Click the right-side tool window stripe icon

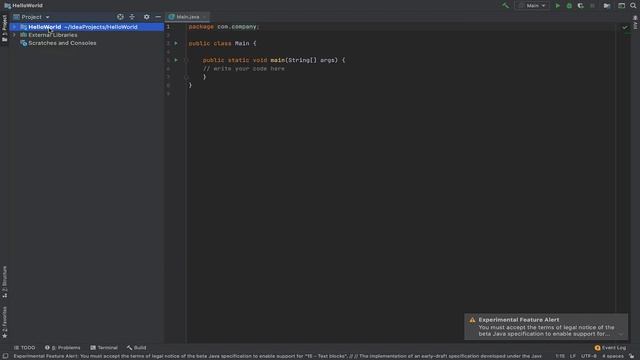pos(635,22)
